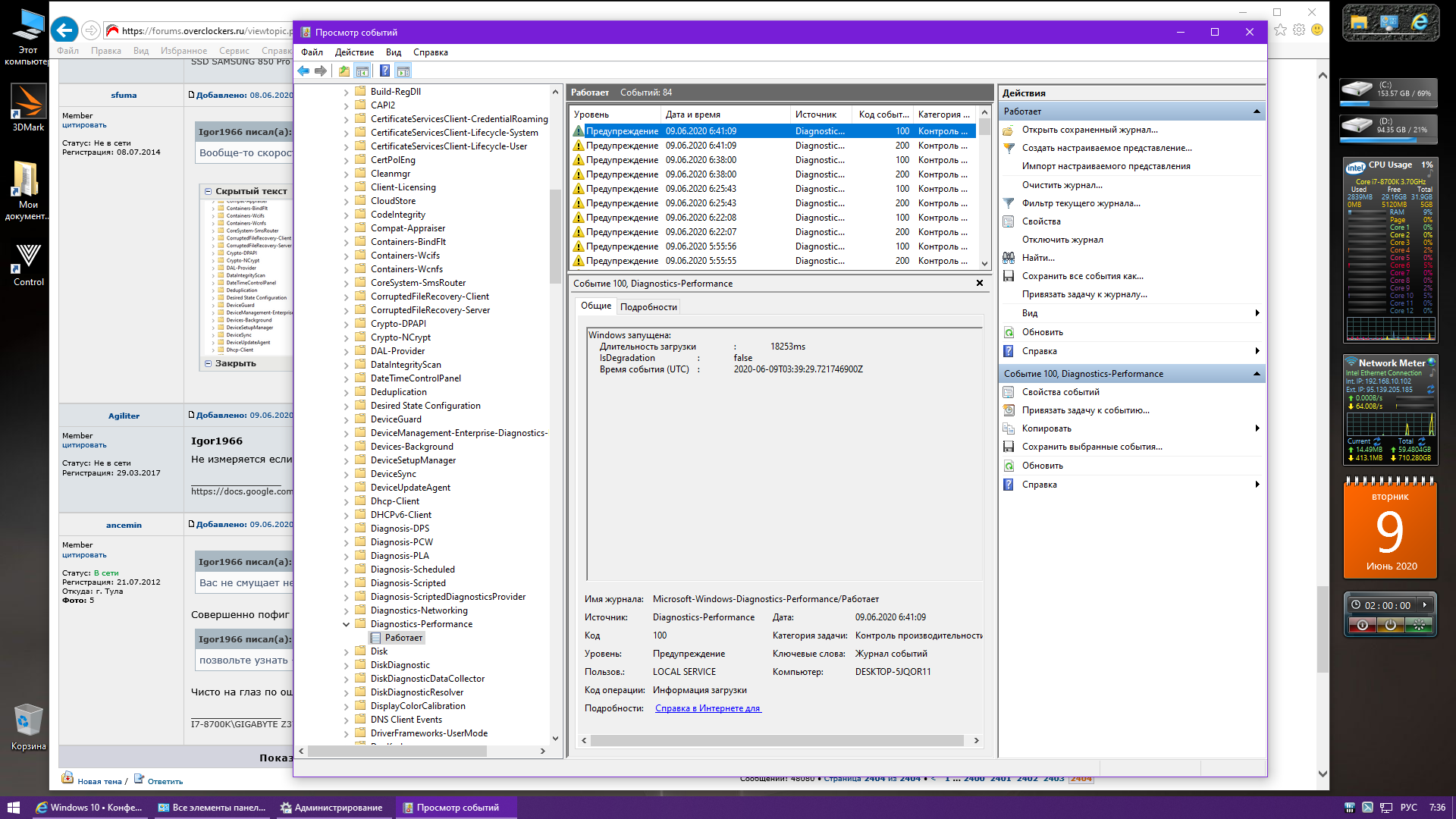Click the event details horizontal scrollbar
This screenshot has width=1456, height=819.
pos(777,741)
